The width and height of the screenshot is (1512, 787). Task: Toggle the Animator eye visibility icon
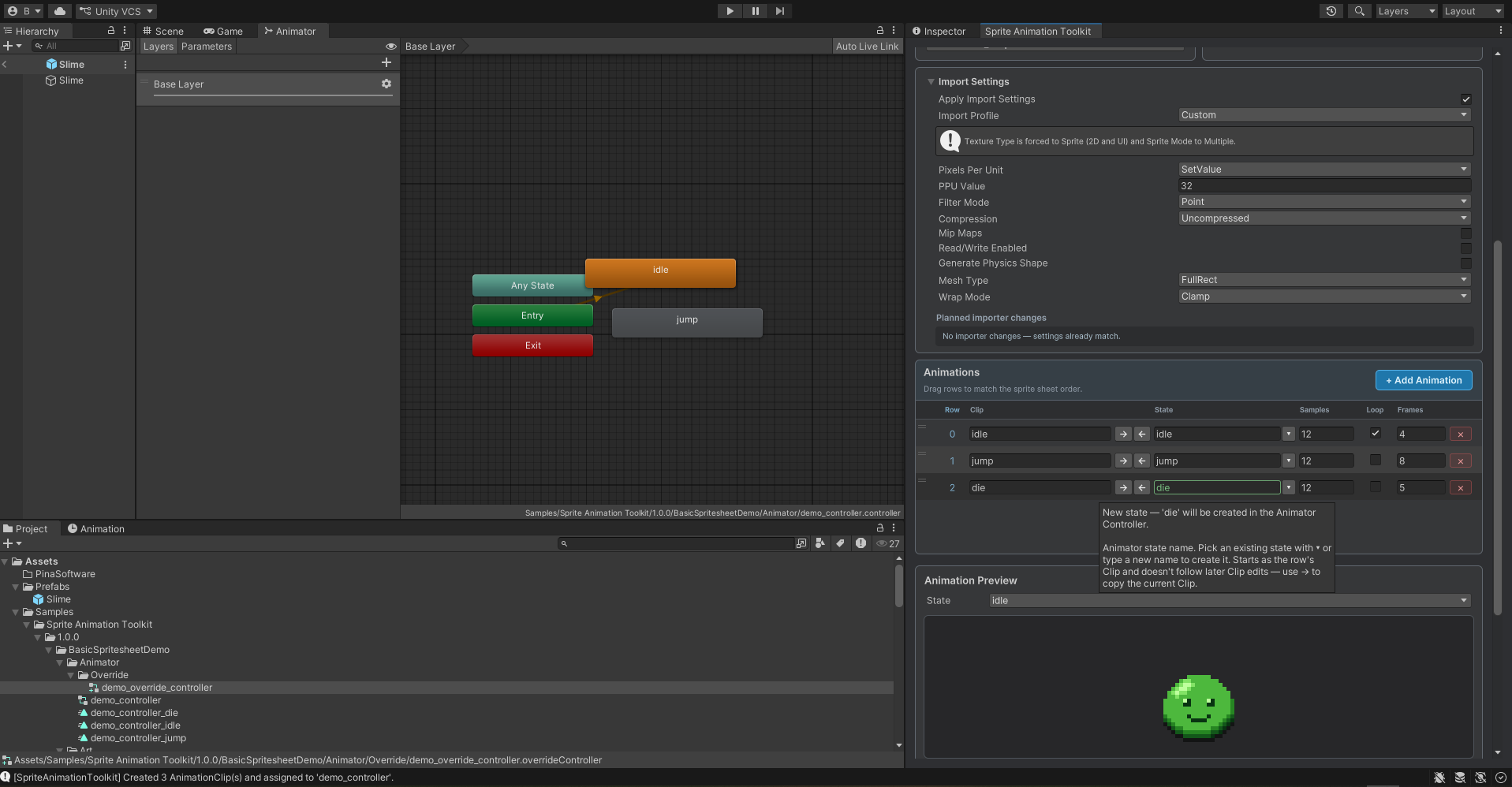(390, 47)
